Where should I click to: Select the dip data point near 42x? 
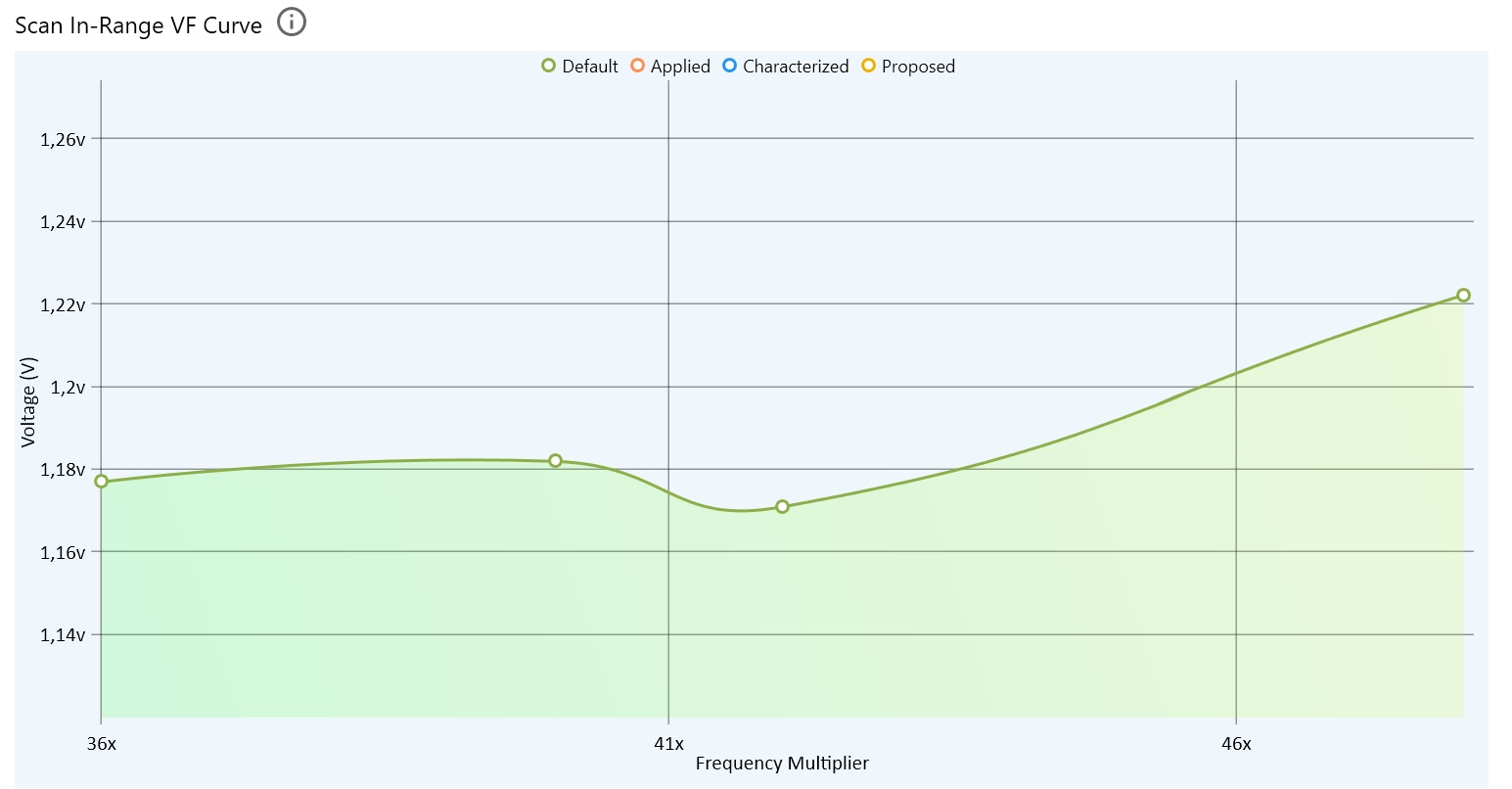point(782,506)
